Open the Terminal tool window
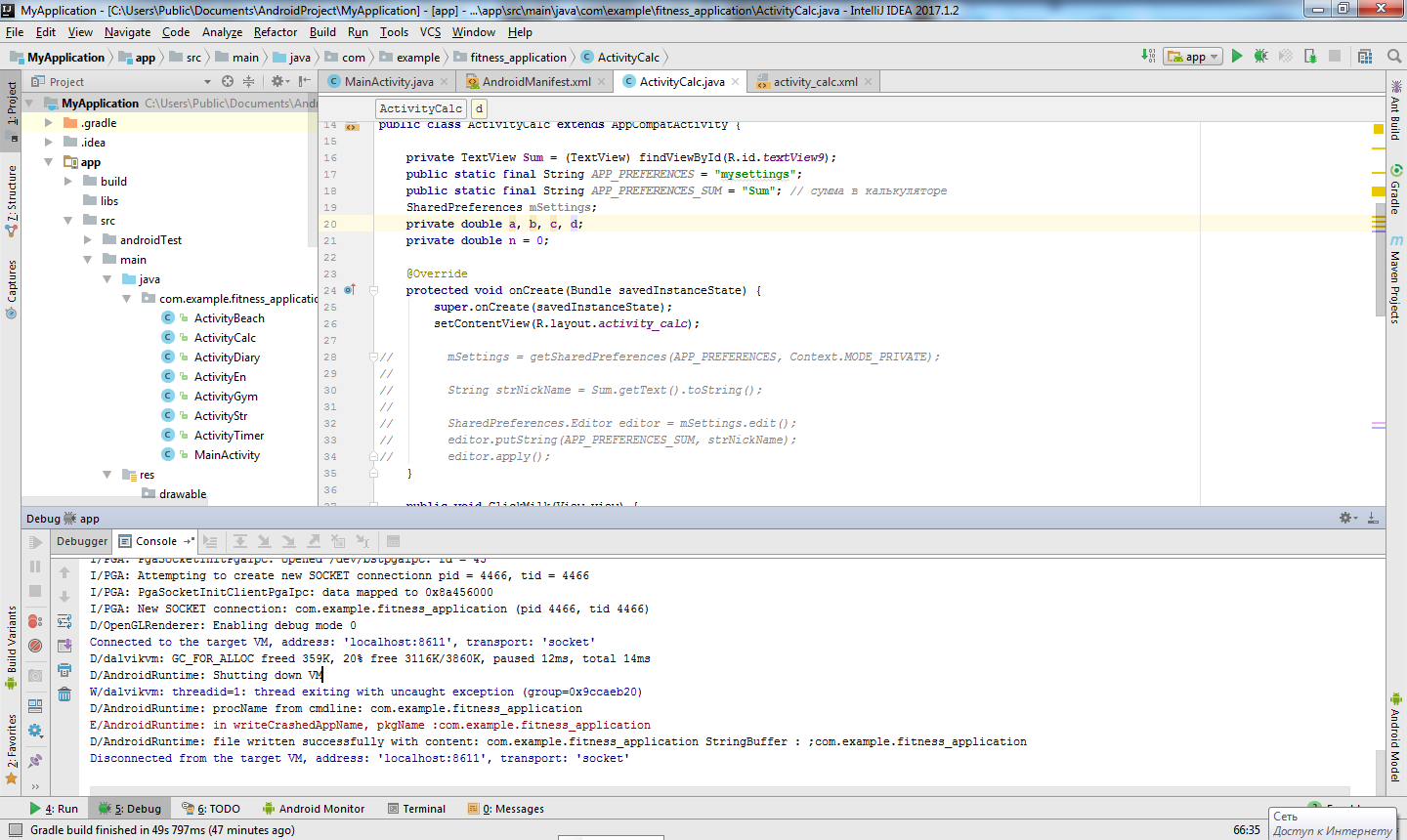 coord(416,809)
